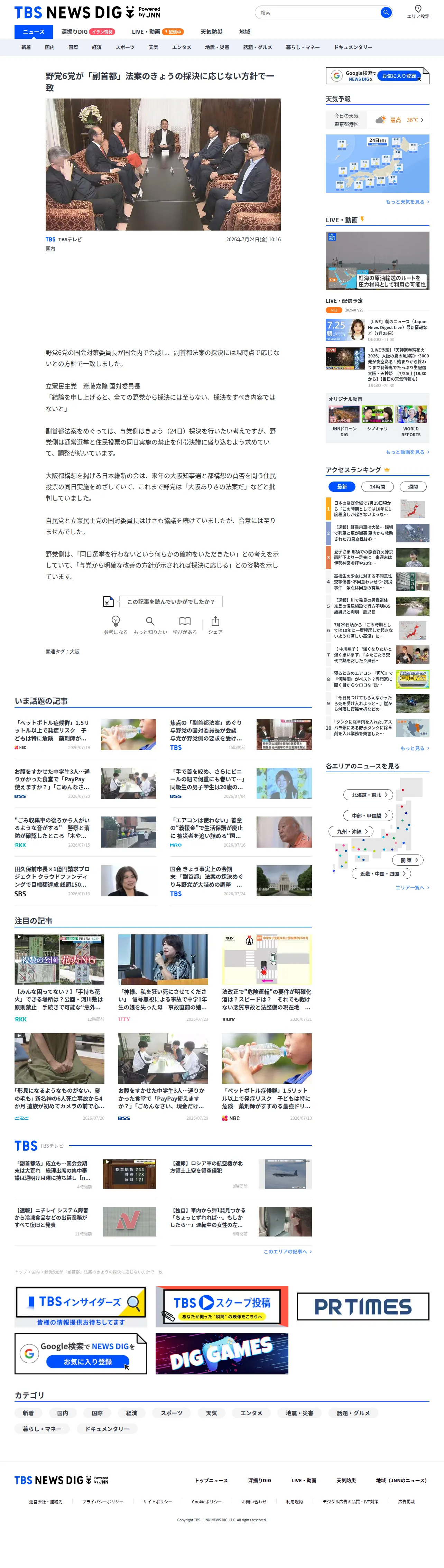The width and height of the screenshot is (444, 1568).
Task: Click the main article photo of the meeting
Action: [163, 164]
